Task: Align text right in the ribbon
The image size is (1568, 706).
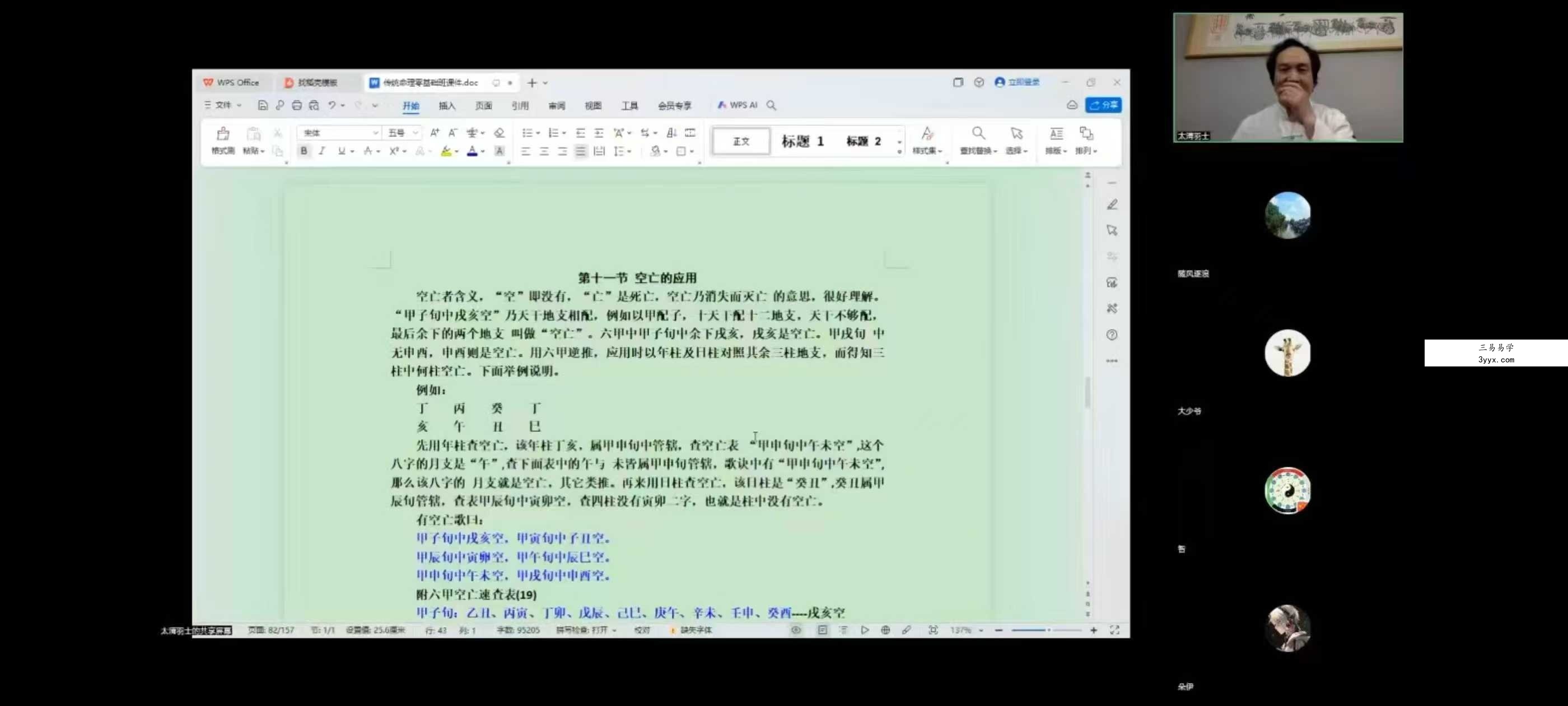Action: click(562, 151)
